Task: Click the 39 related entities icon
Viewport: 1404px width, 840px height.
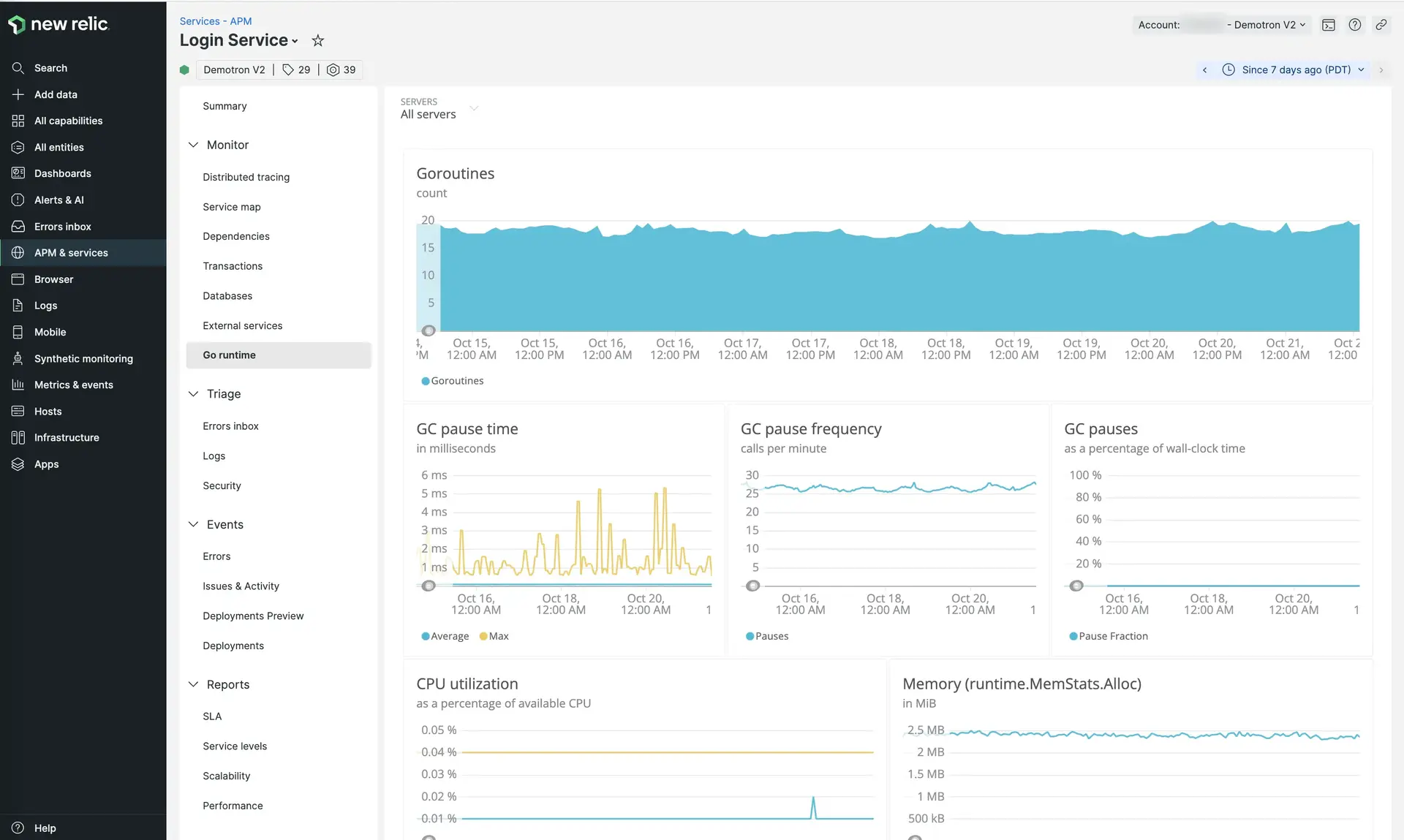Action: [341, 70]
